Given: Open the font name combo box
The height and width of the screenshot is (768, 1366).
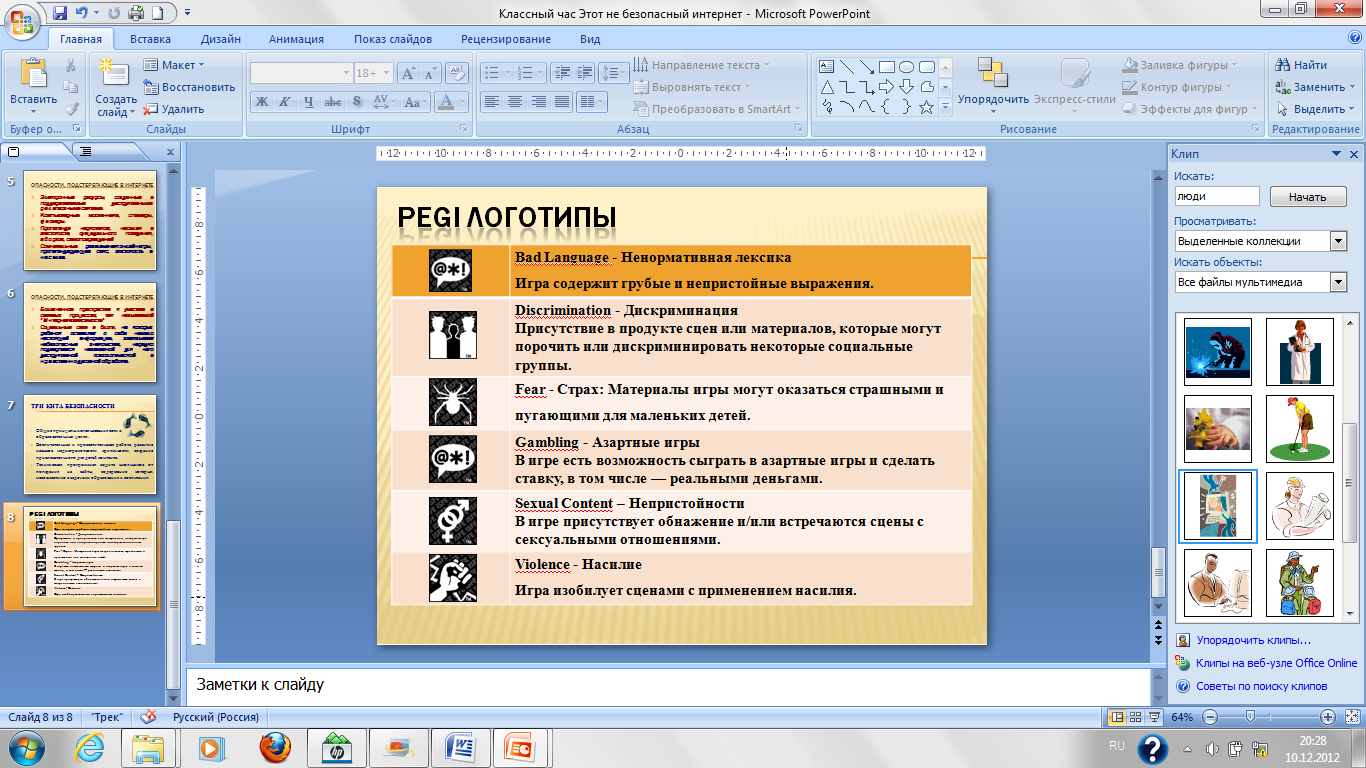Looking at the screenshot, I should (x=301, y=73).
